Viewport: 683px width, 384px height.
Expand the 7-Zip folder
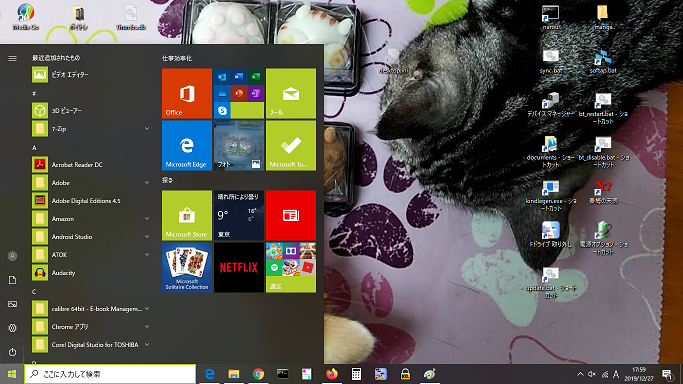coord(91,129)
